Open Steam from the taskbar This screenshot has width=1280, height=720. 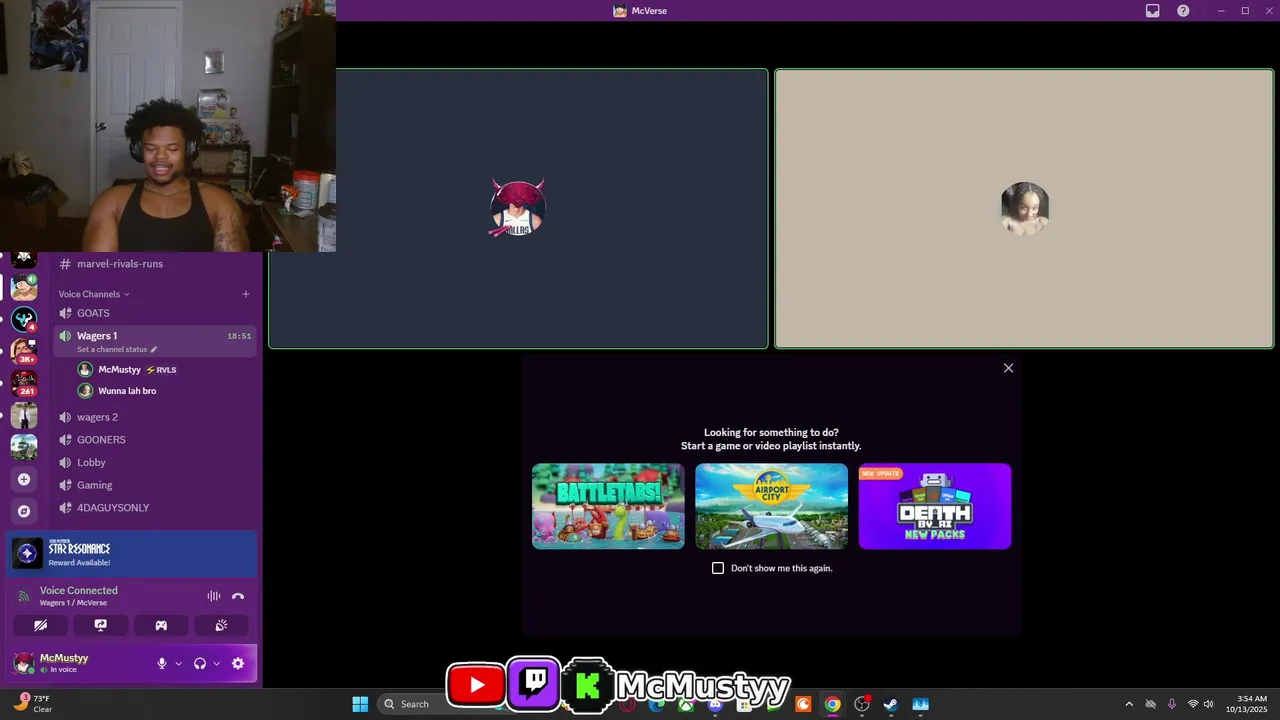tap(890, 704)
